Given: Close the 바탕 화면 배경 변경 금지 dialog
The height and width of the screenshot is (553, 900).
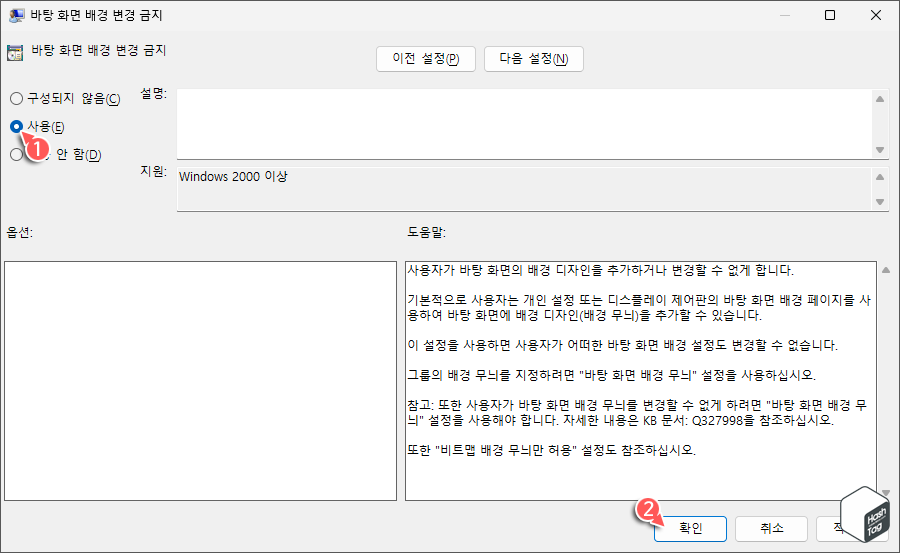Looking at the screenshot, I should point(876,15).
